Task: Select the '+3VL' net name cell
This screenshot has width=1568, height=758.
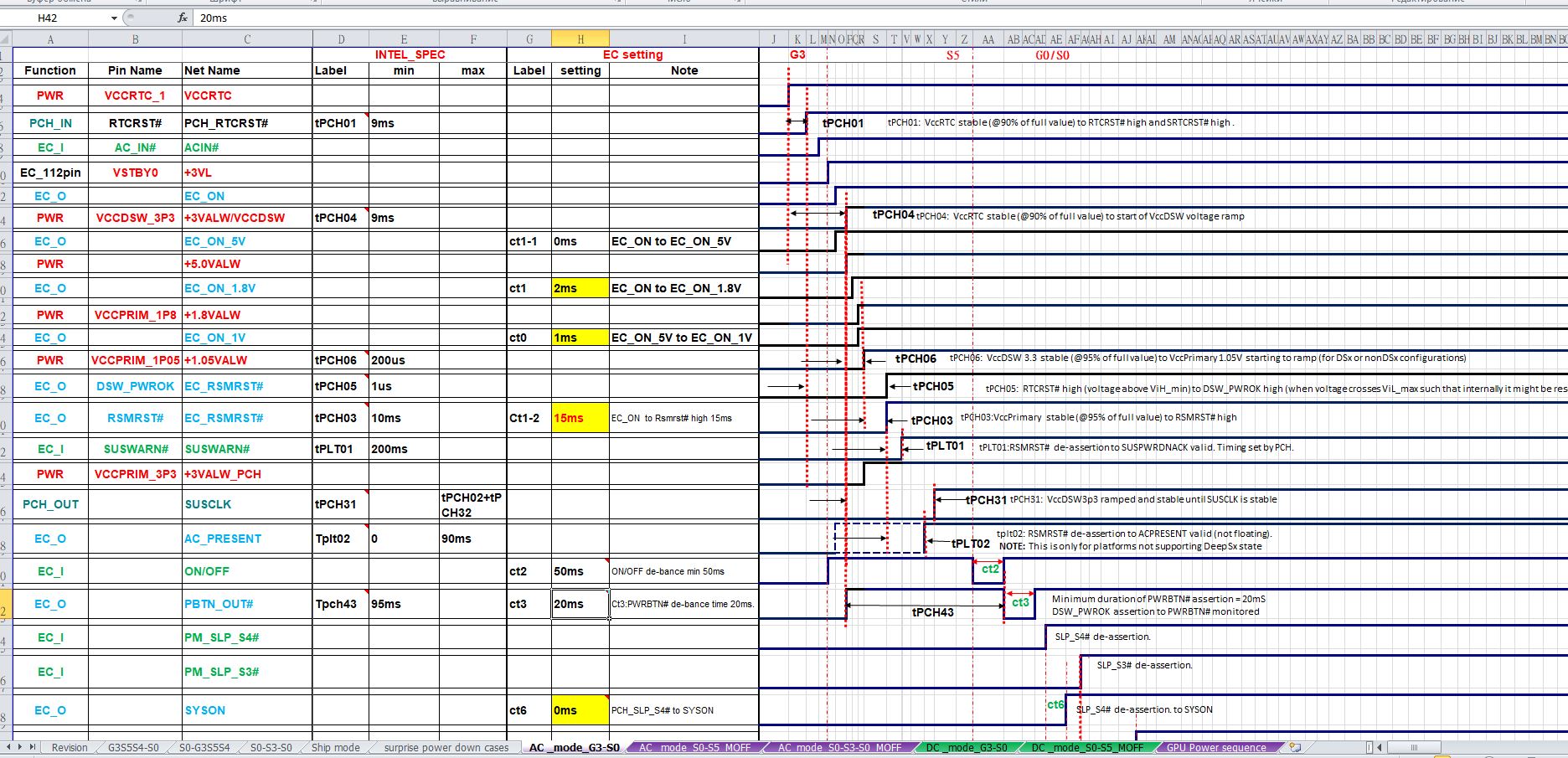Action: point(247,173)
